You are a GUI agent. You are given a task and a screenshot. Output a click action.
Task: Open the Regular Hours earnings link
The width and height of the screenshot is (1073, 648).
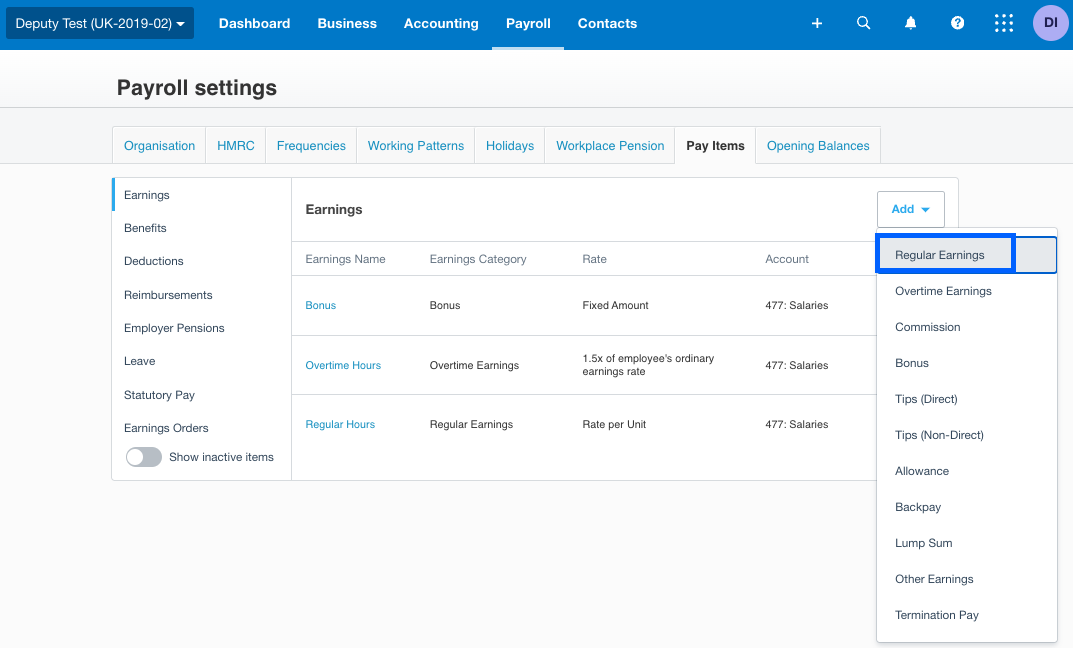tap(340, 424)
